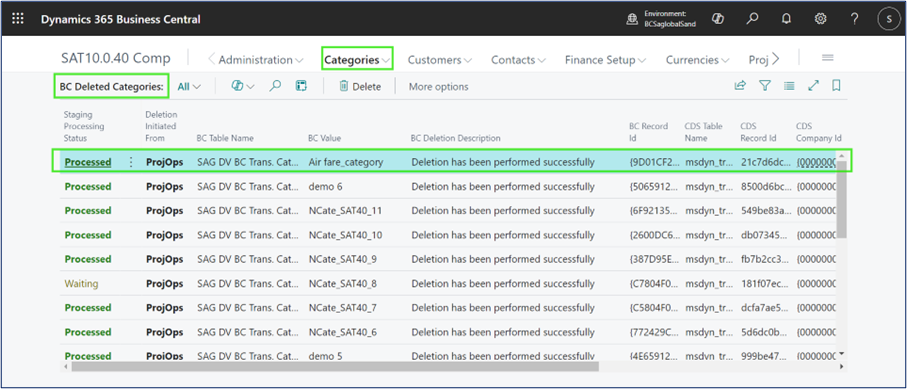The image size is (907, 389).
Task: Click BC Record Id column header
Action: 648,132
